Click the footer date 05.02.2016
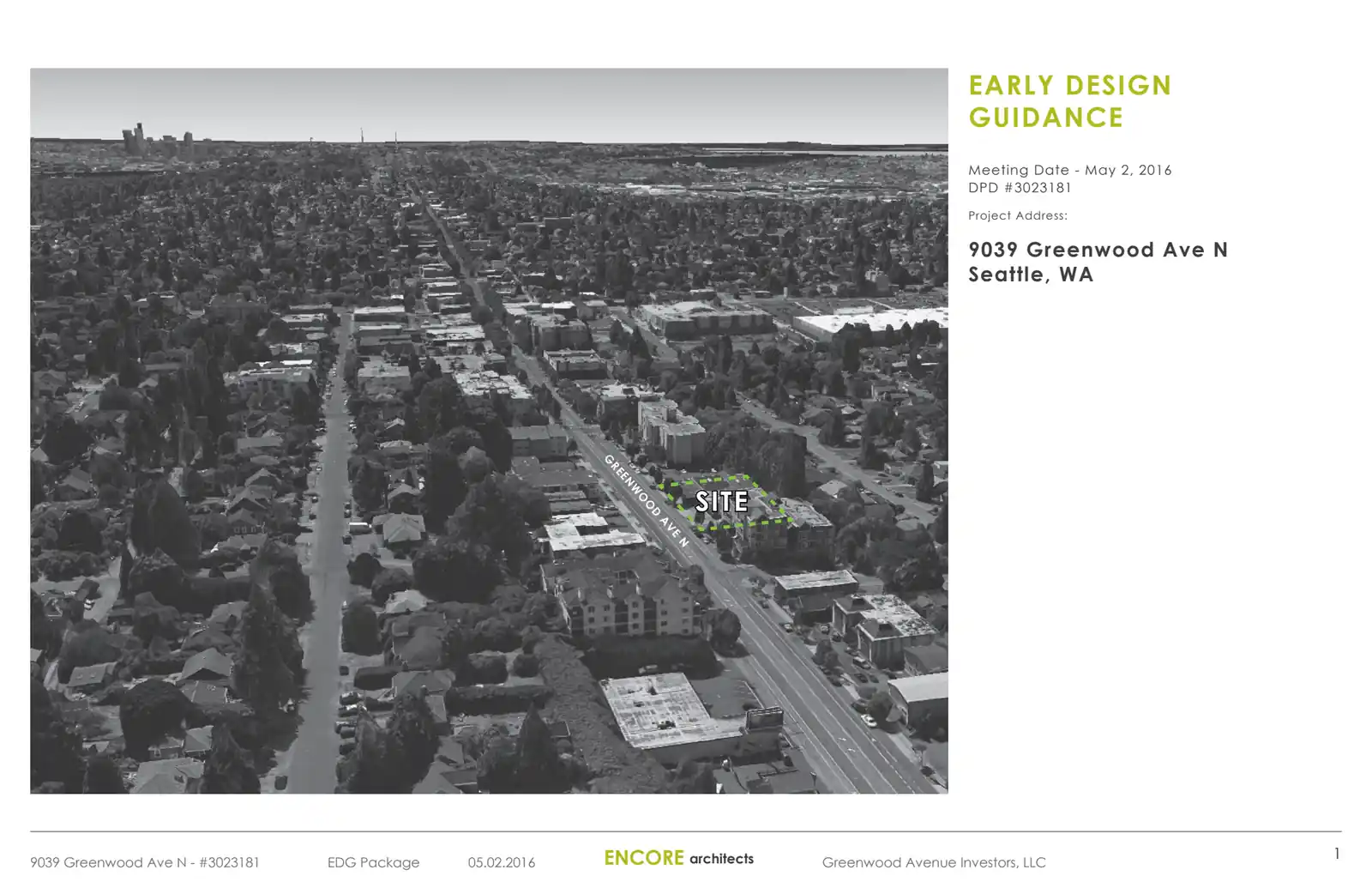This screenshot has height=888, width=1372. point(502,862)
